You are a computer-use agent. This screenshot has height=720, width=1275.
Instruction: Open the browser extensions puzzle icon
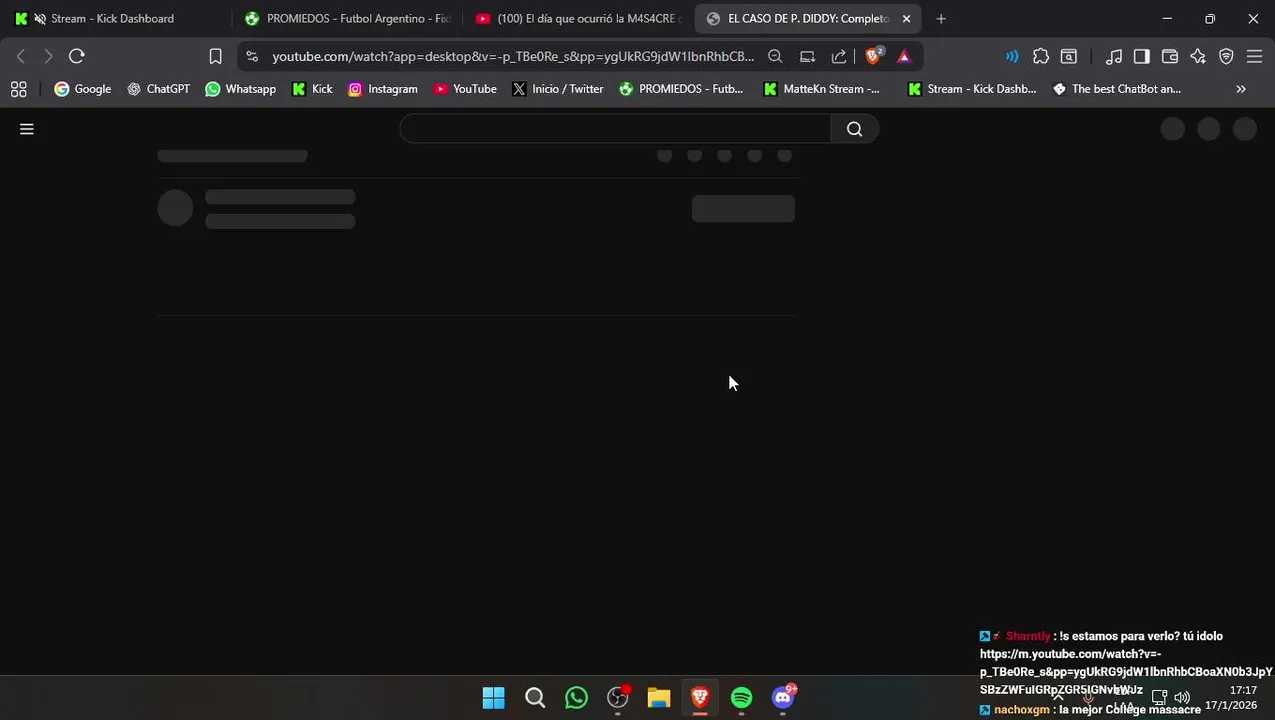click(1041, 56)
